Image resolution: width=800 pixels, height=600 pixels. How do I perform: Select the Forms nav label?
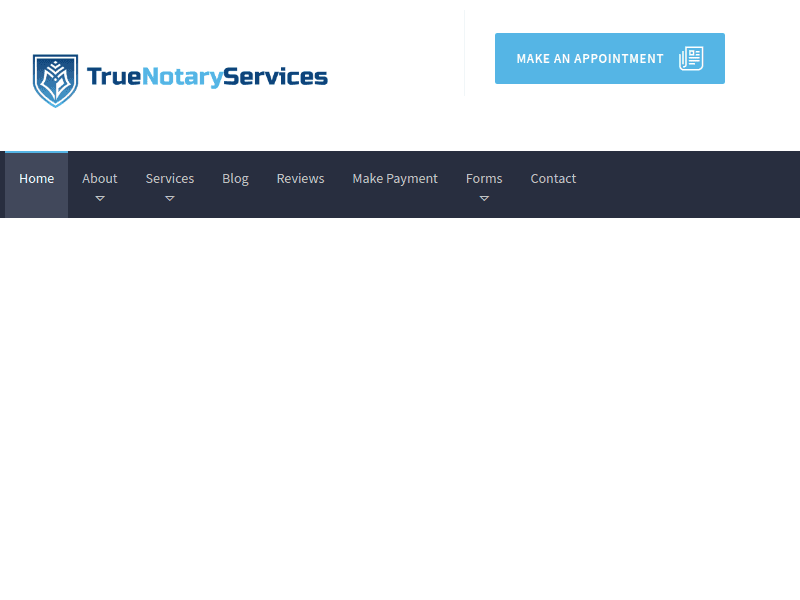coord(484,179)
